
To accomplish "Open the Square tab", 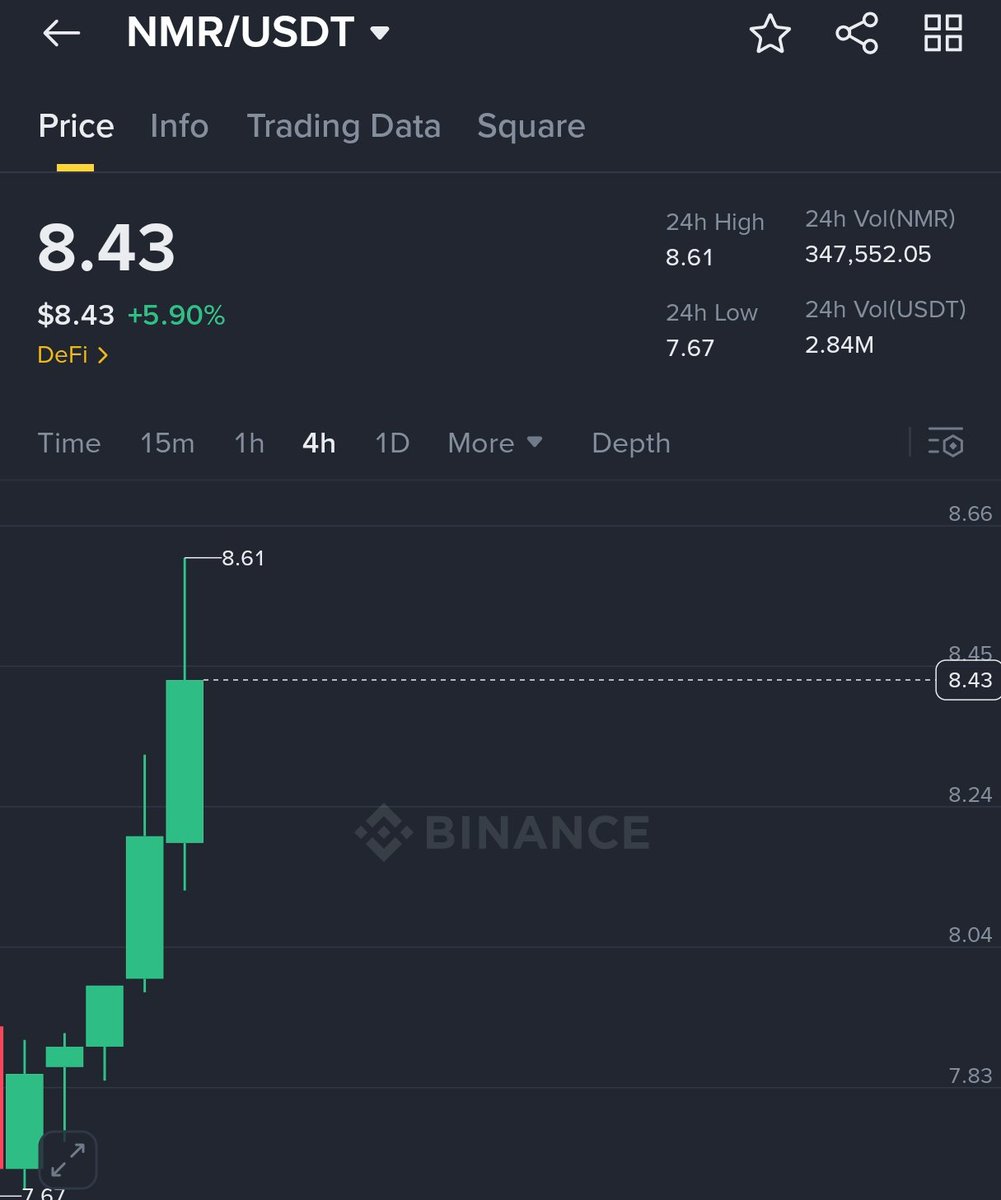I will [x=531, y=126].
